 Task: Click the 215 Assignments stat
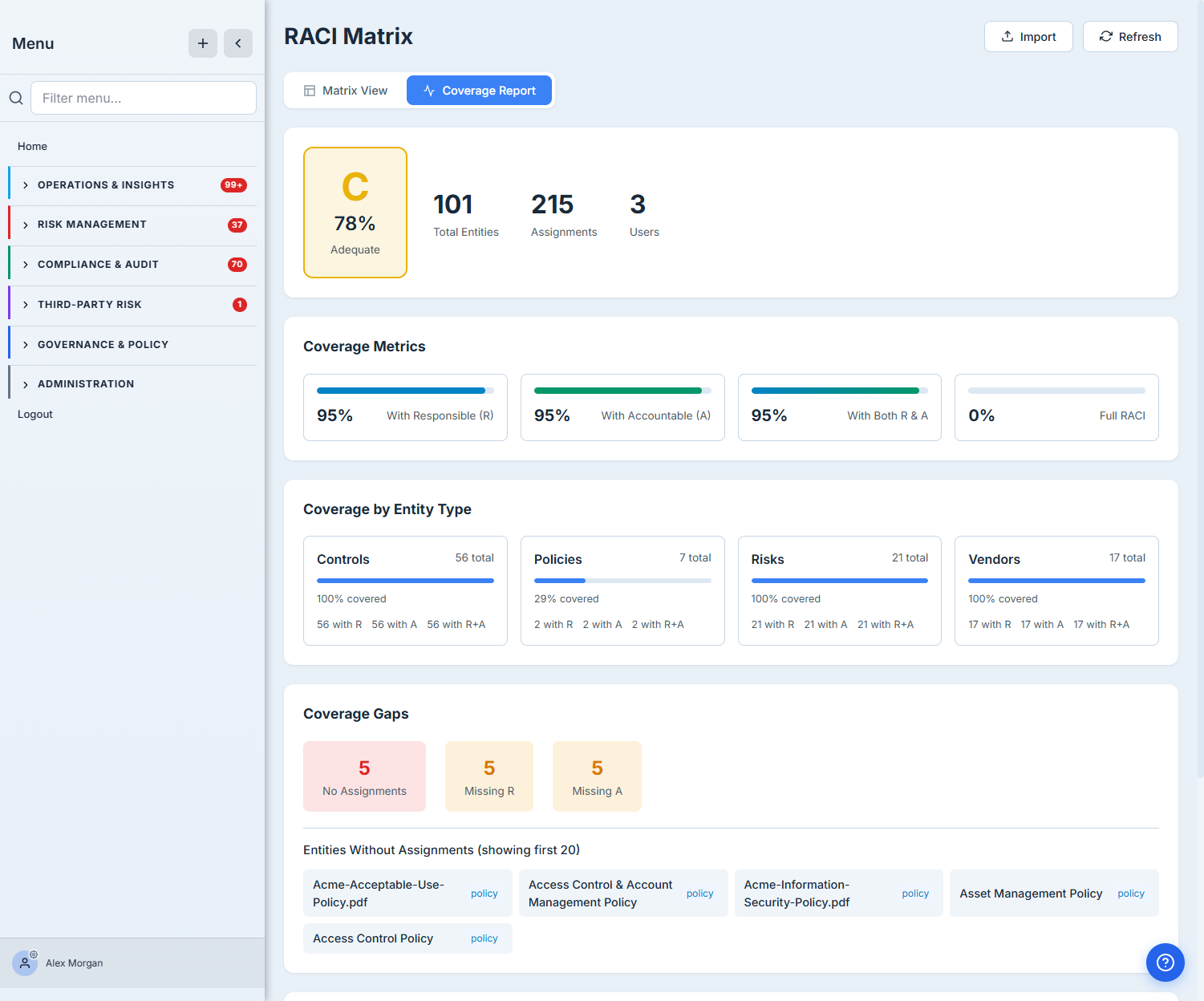click(x=564, y=215)
